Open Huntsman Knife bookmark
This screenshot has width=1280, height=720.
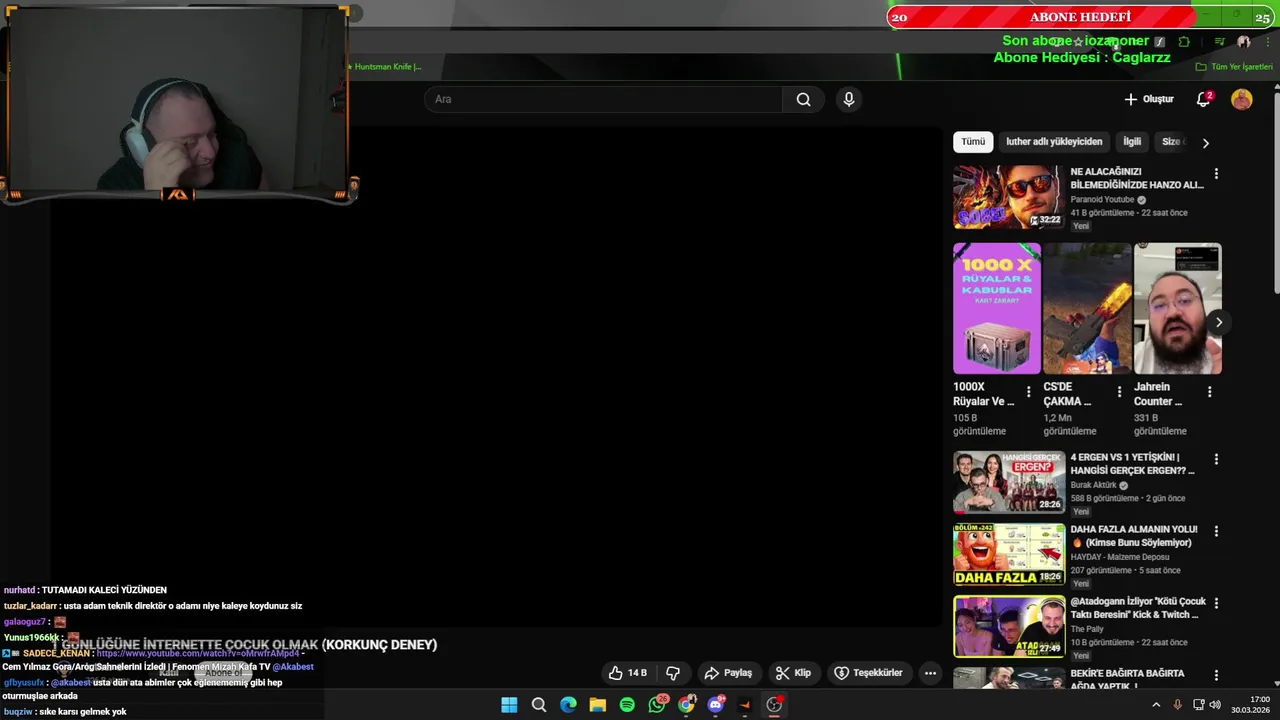tap(385, 67)
